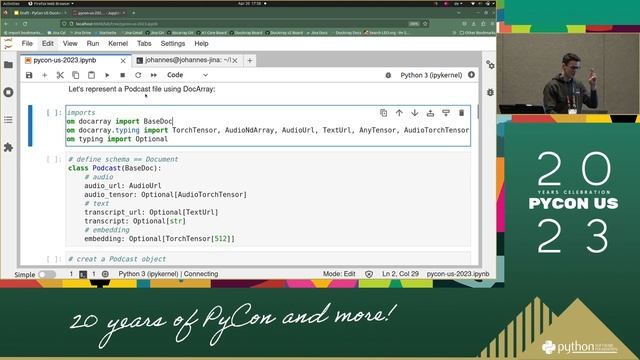Click inside the imports code cell editor
The height and width of the screenshot is (360, 640).
(x=268, y=126)
